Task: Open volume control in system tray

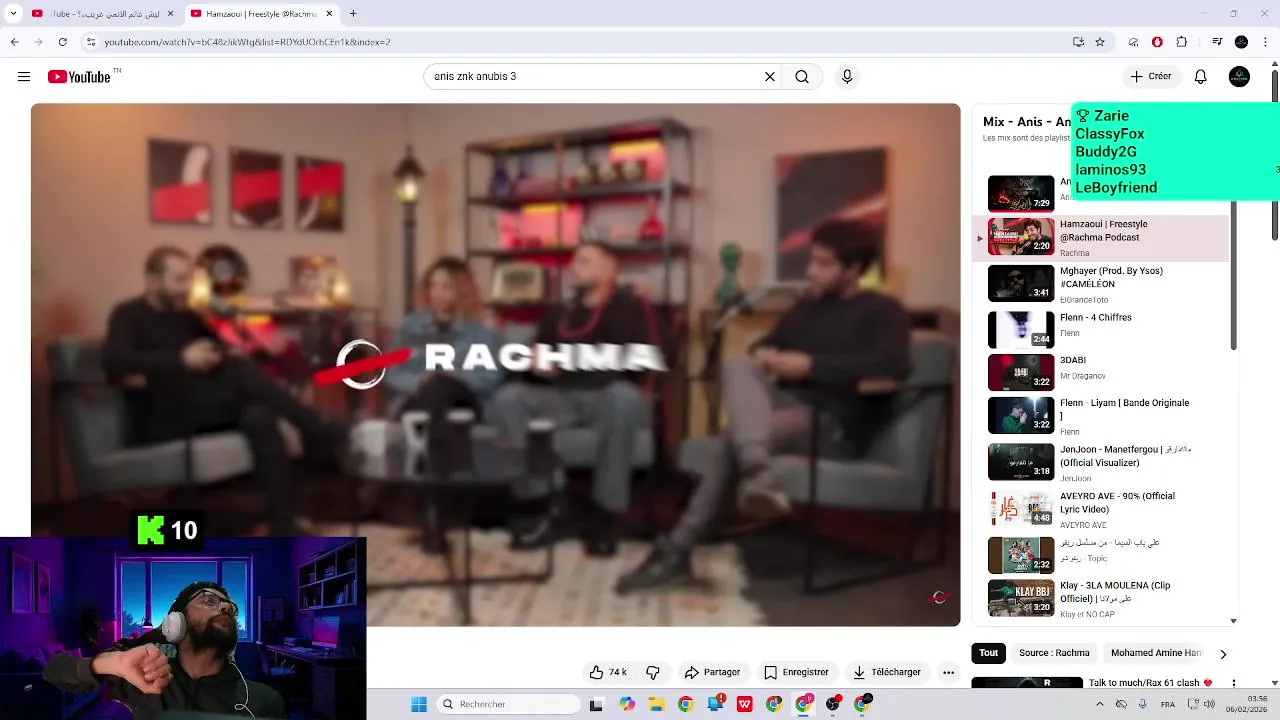Action: click(x=1209, y=704)
